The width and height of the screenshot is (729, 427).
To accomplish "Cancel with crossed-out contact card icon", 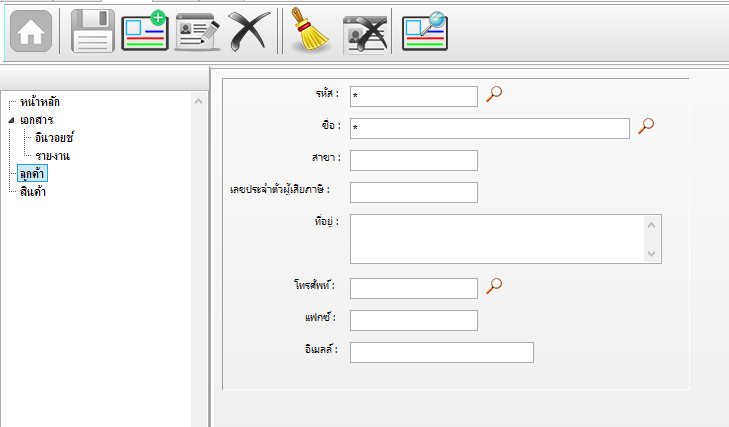I will [x=365, y=33].
